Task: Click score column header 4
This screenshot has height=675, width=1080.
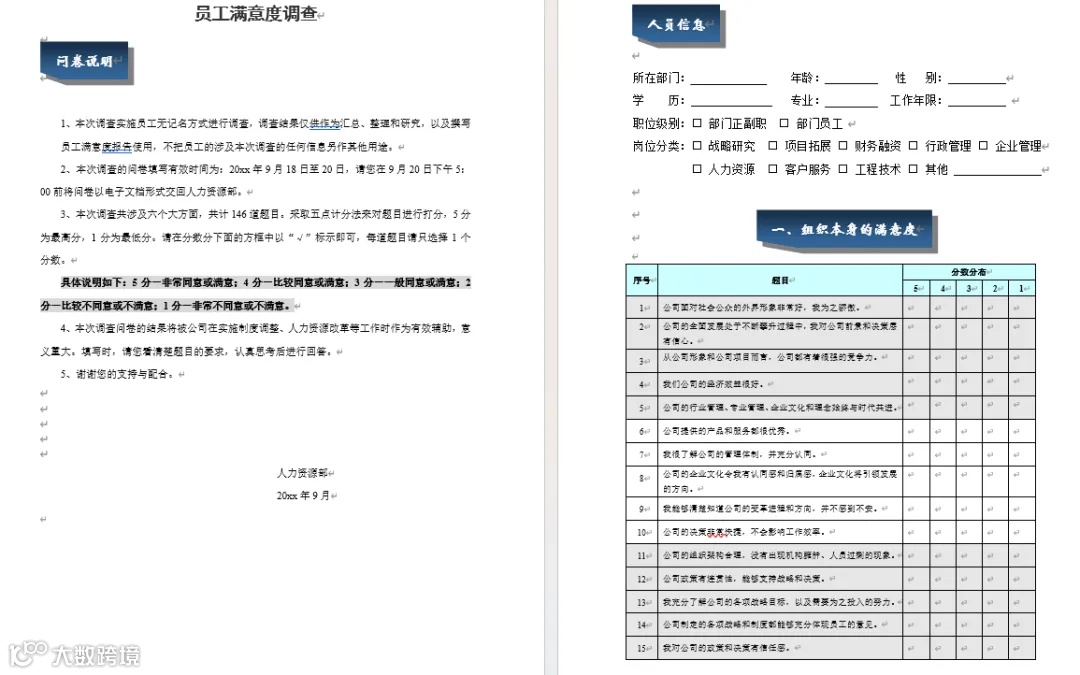Action: coord(943,289)
